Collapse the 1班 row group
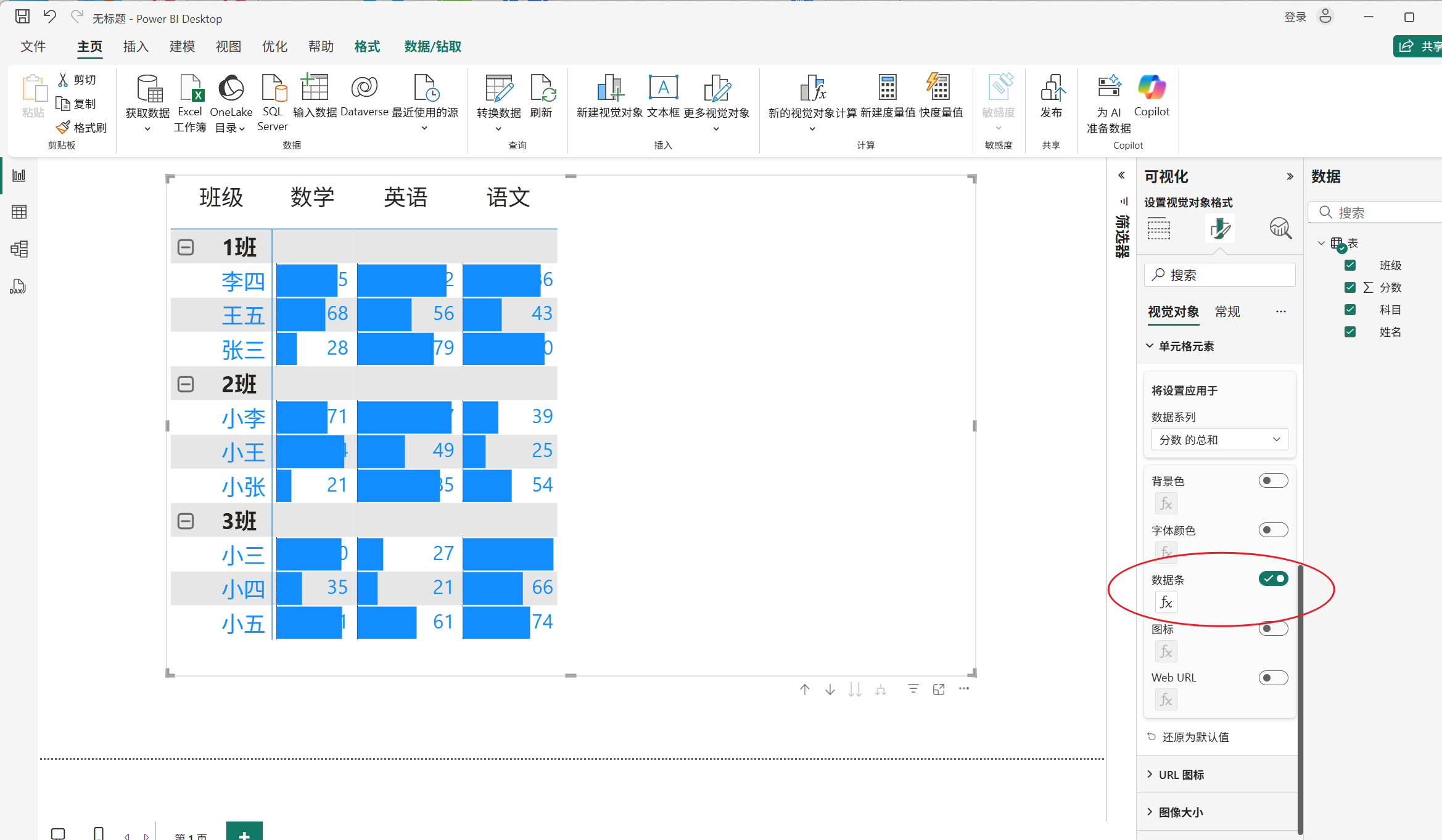This screenshot has height=840, width=1442. click(x=186, y=247)
